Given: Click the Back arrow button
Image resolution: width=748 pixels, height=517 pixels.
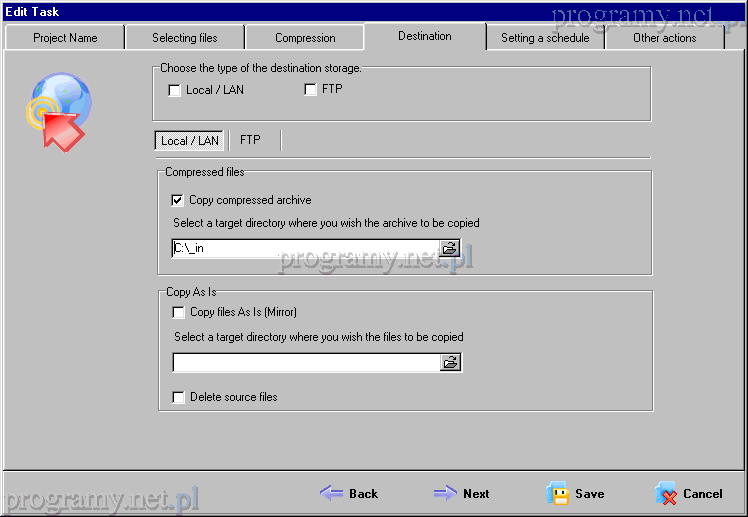Looking at the screenshot, I should [349, 493].
